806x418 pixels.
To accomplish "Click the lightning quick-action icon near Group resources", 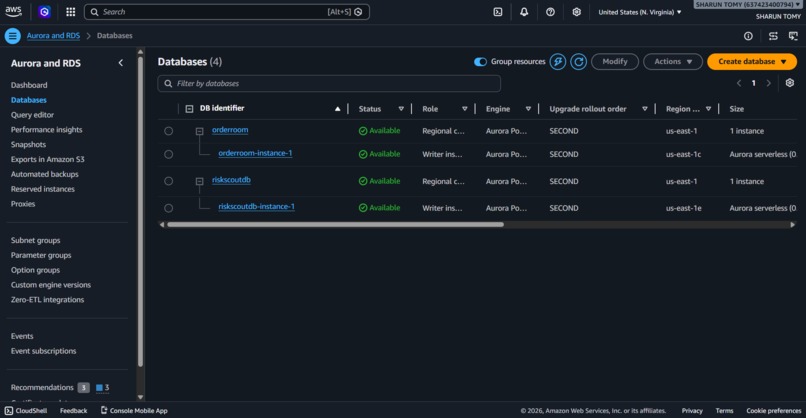I will coord(557,62).
